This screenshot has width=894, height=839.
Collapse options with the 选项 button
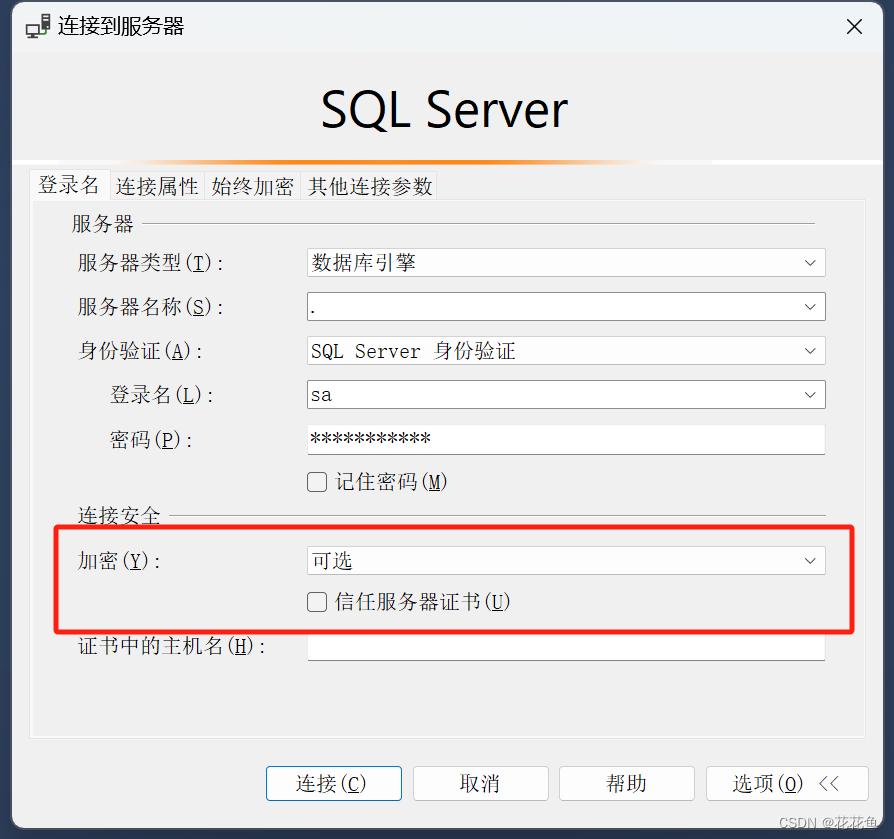coord(787,784)
